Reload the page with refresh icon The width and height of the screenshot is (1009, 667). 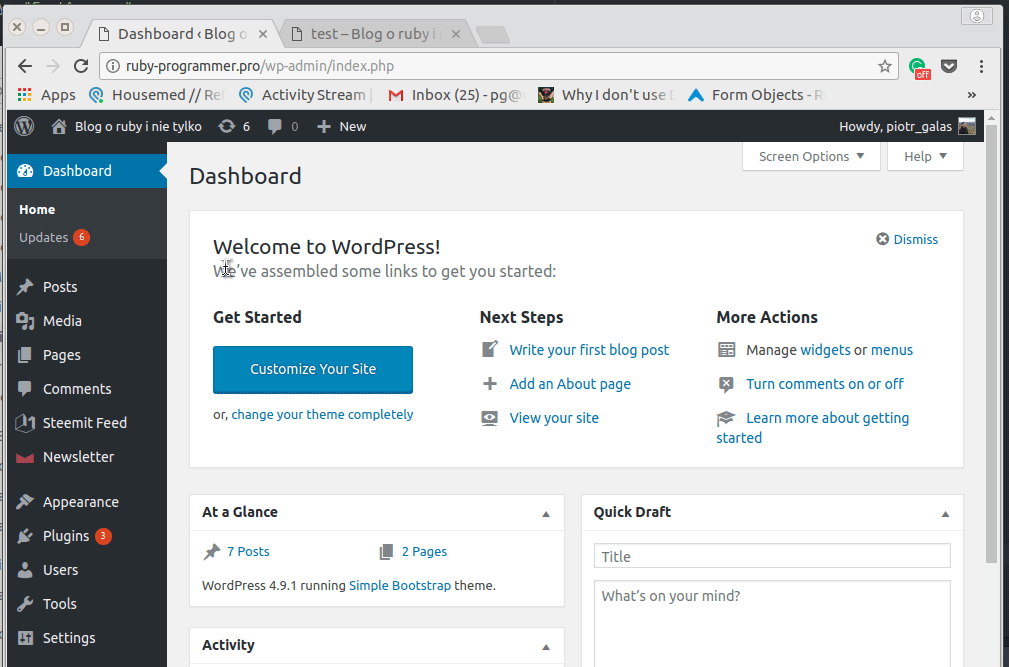point(81,66)
